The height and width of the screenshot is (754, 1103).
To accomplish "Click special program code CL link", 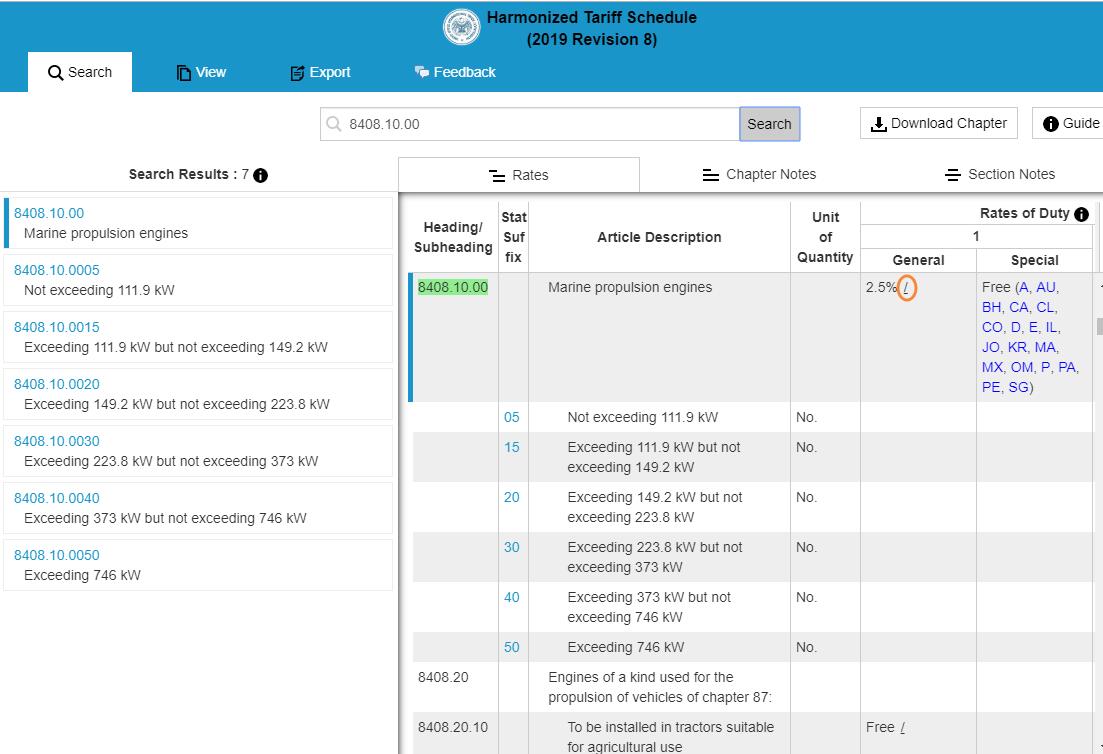I will pos(1045,307).
